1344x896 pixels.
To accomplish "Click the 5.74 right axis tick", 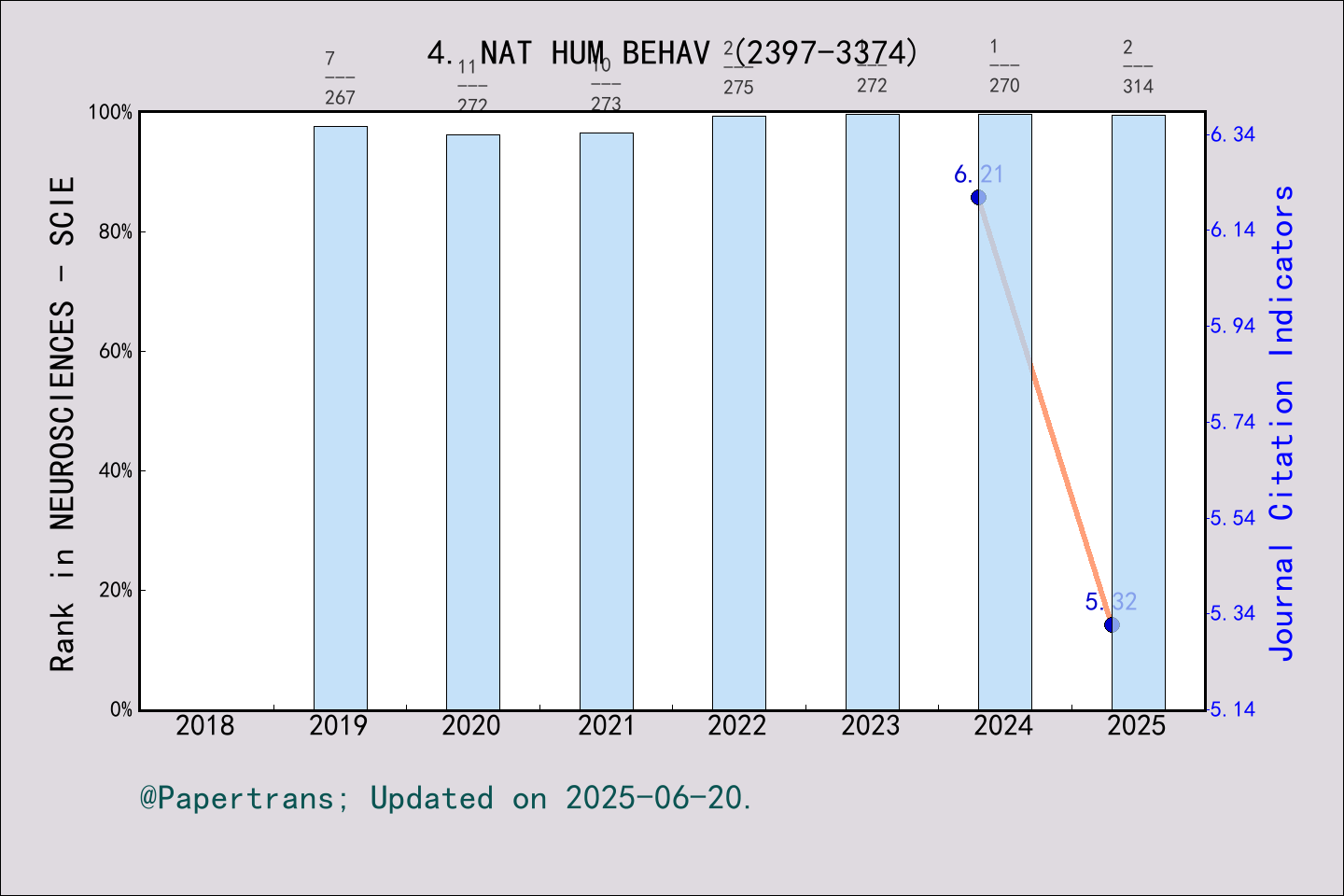I will click(x=1233, y=422).
